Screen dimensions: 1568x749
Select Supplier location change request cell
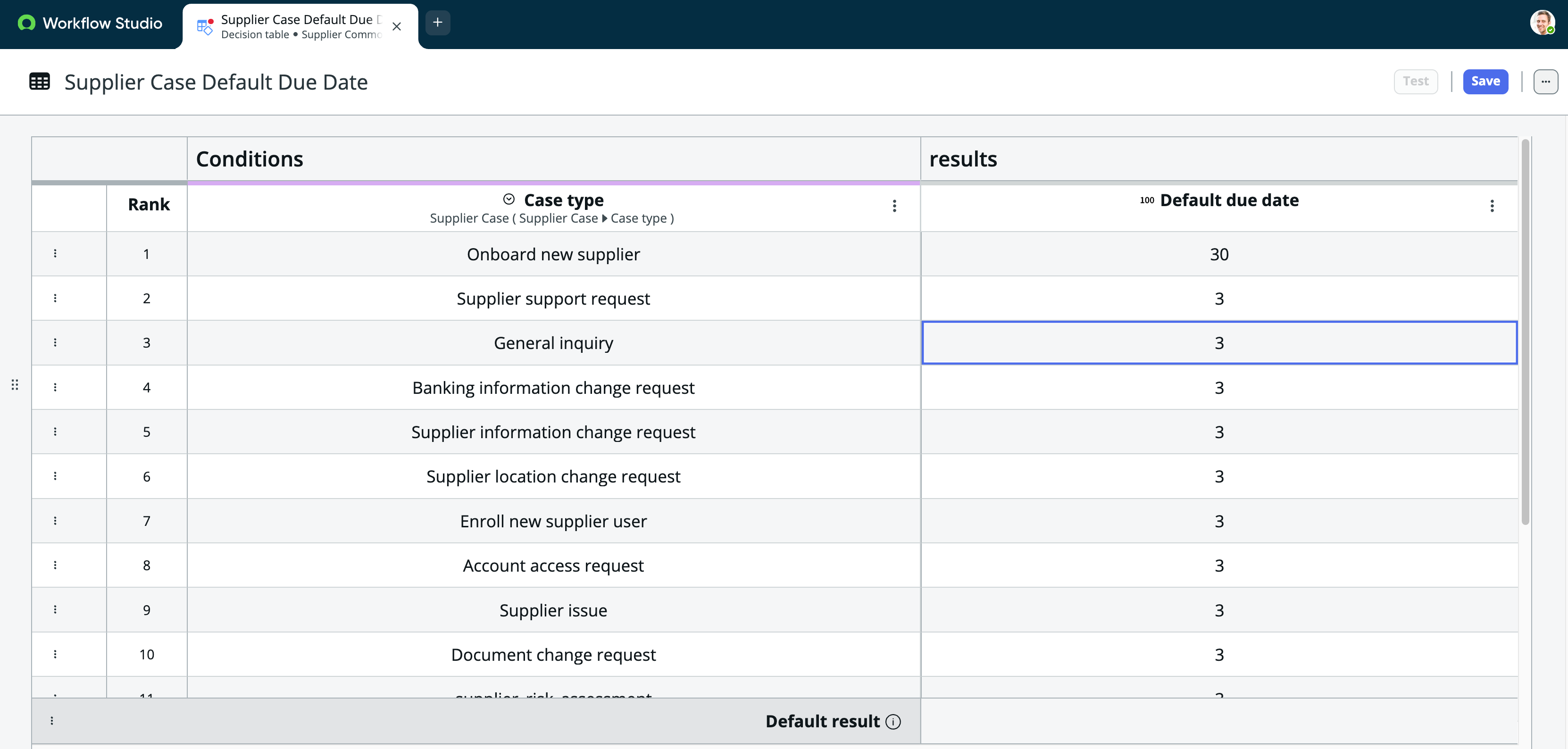pyautogui.click(x=553, y=476)
